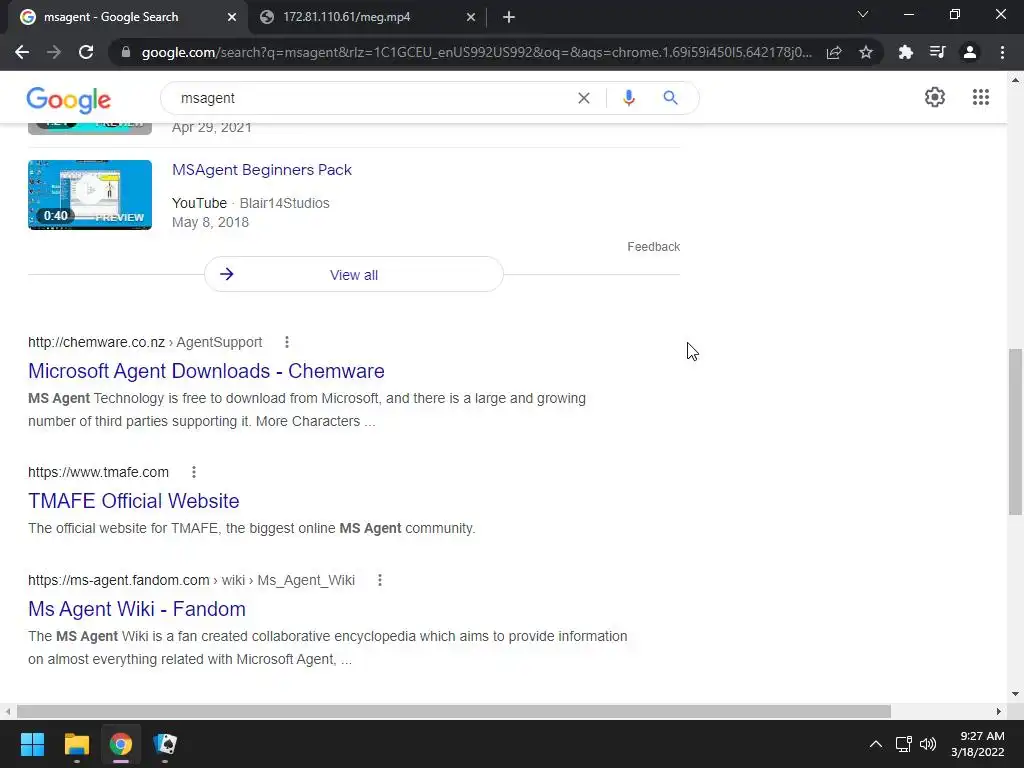Click into the msagent search field
The height and width of the screenshot is (768, 1024).
(x=372, y=98)
